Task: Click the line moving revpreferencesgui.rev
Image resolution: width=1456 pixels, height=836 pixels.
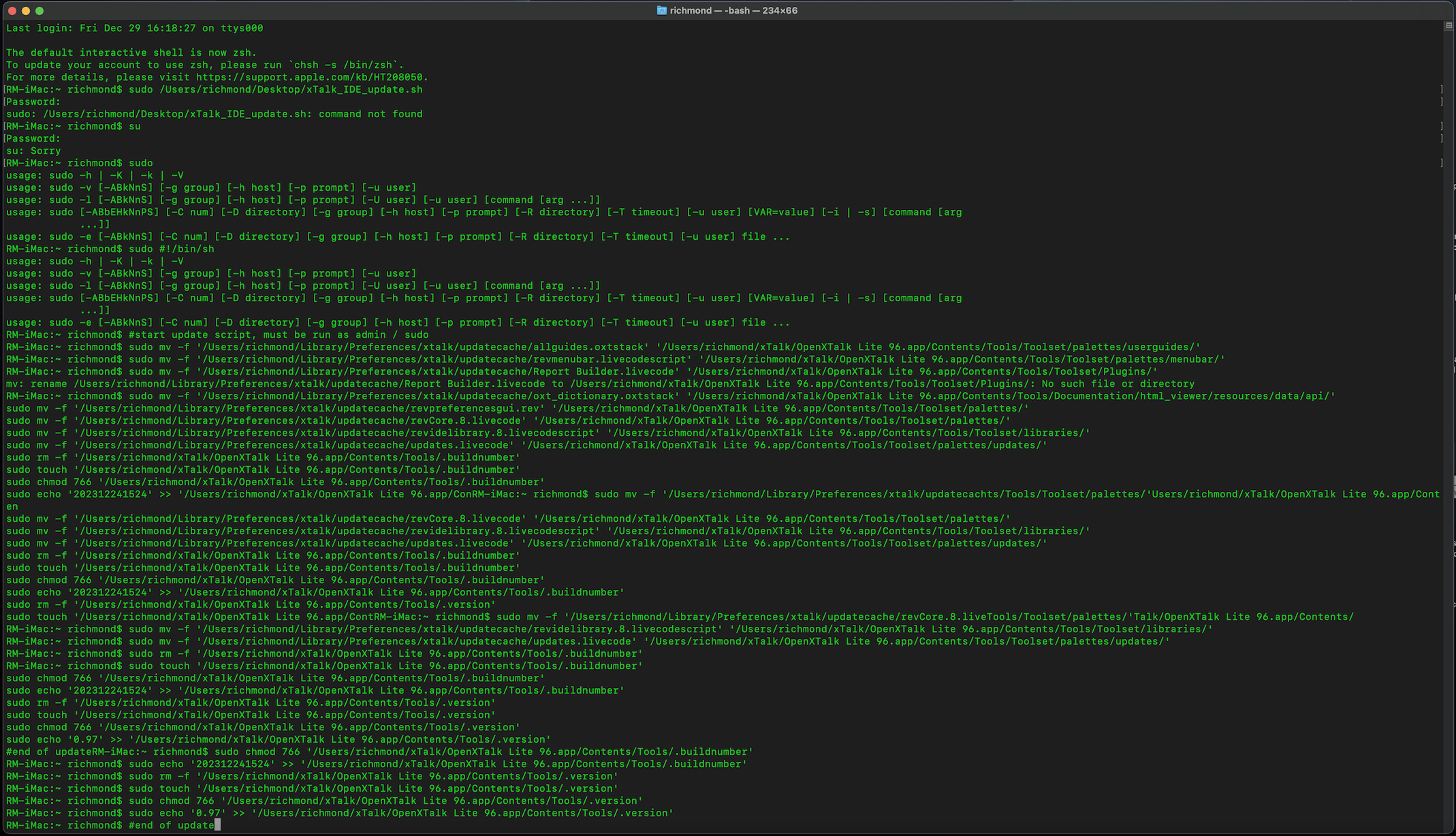Action: click(518, 408)
